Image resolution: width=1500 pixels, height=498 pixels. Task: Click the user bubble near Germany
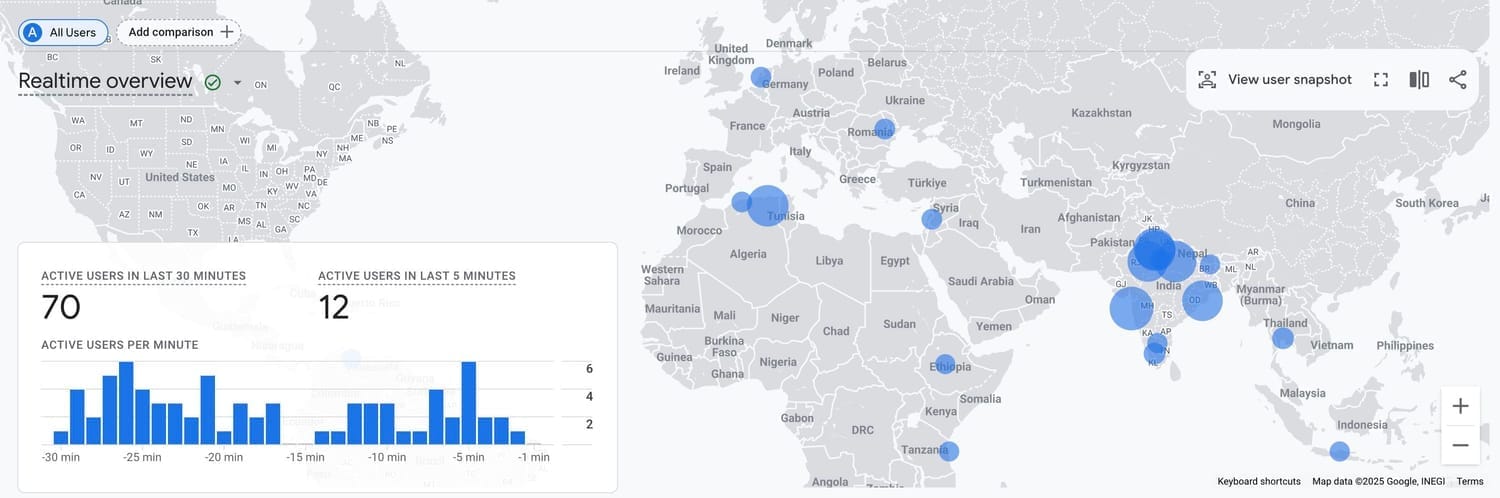761,77
